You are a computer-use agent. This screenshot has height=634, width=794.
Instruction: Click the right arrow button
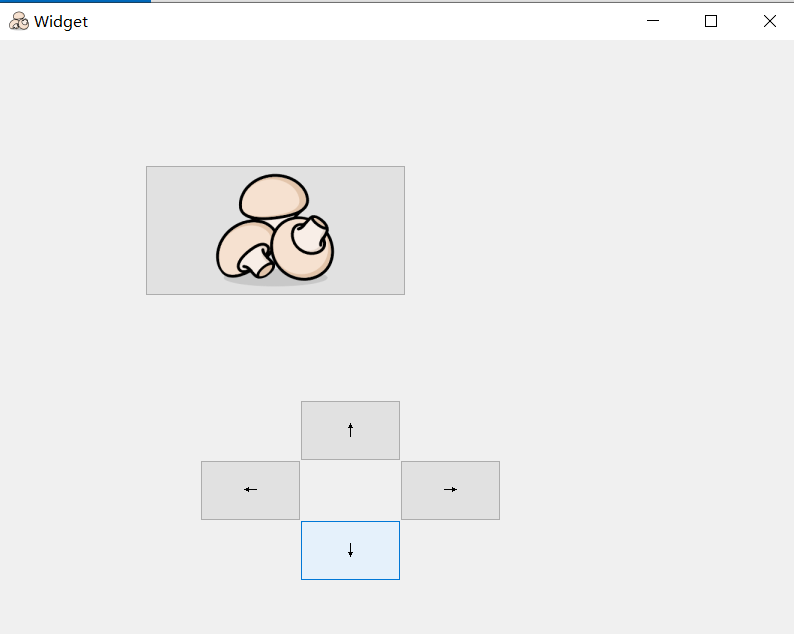click(x=451, y=490)
